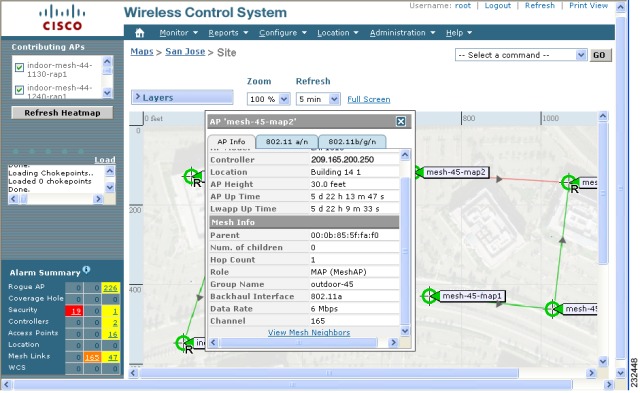Click the yellow Rogue AP count 226
Viewport: 640px width, 393px height.
(110, 288)
